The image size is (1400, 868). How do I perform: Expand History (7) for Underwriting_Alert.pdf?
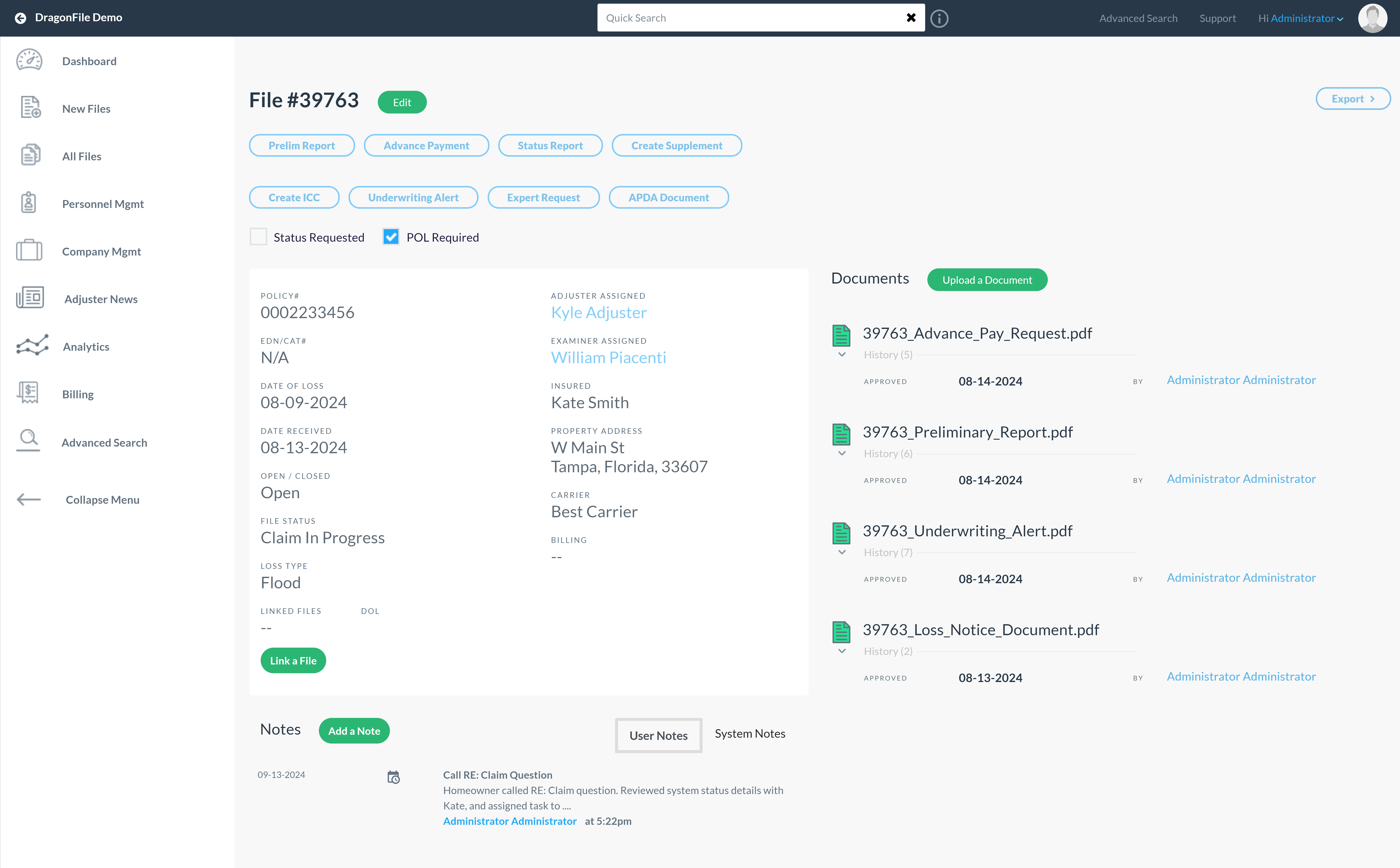[x=842, y=552]
